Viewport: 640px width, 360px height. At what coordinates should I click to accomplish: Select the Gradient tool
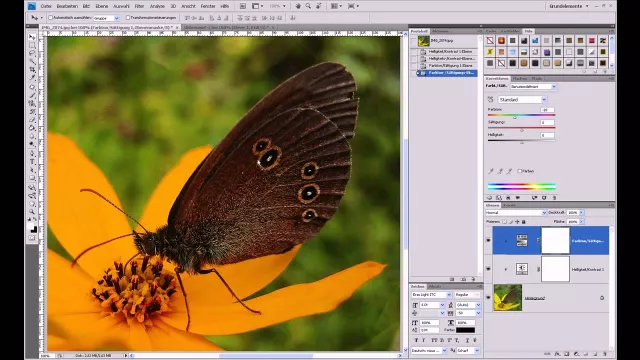click(x=32, y=128)
